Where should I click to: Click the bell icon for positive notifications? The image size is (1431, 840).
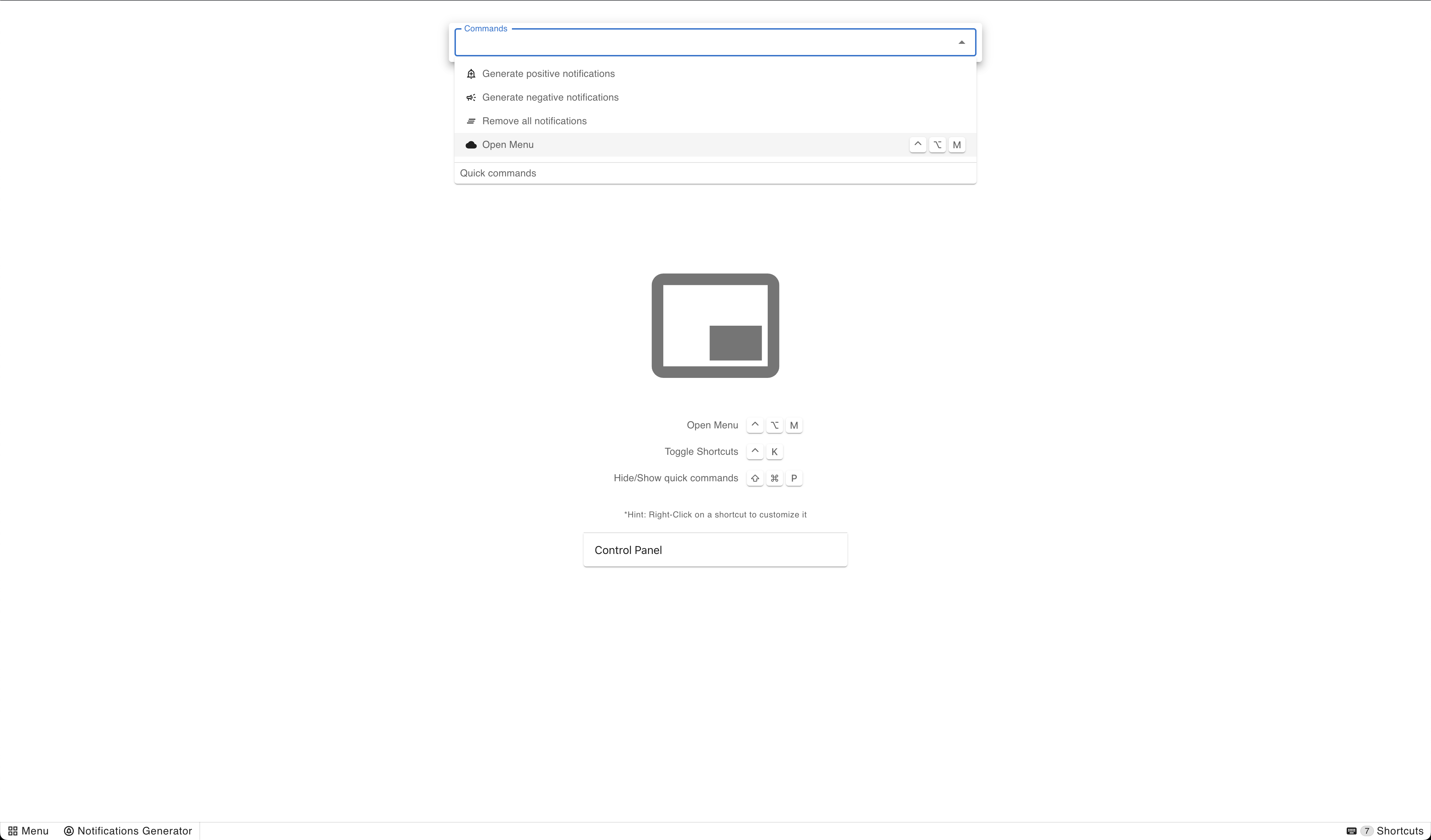[x=471, y=74]
